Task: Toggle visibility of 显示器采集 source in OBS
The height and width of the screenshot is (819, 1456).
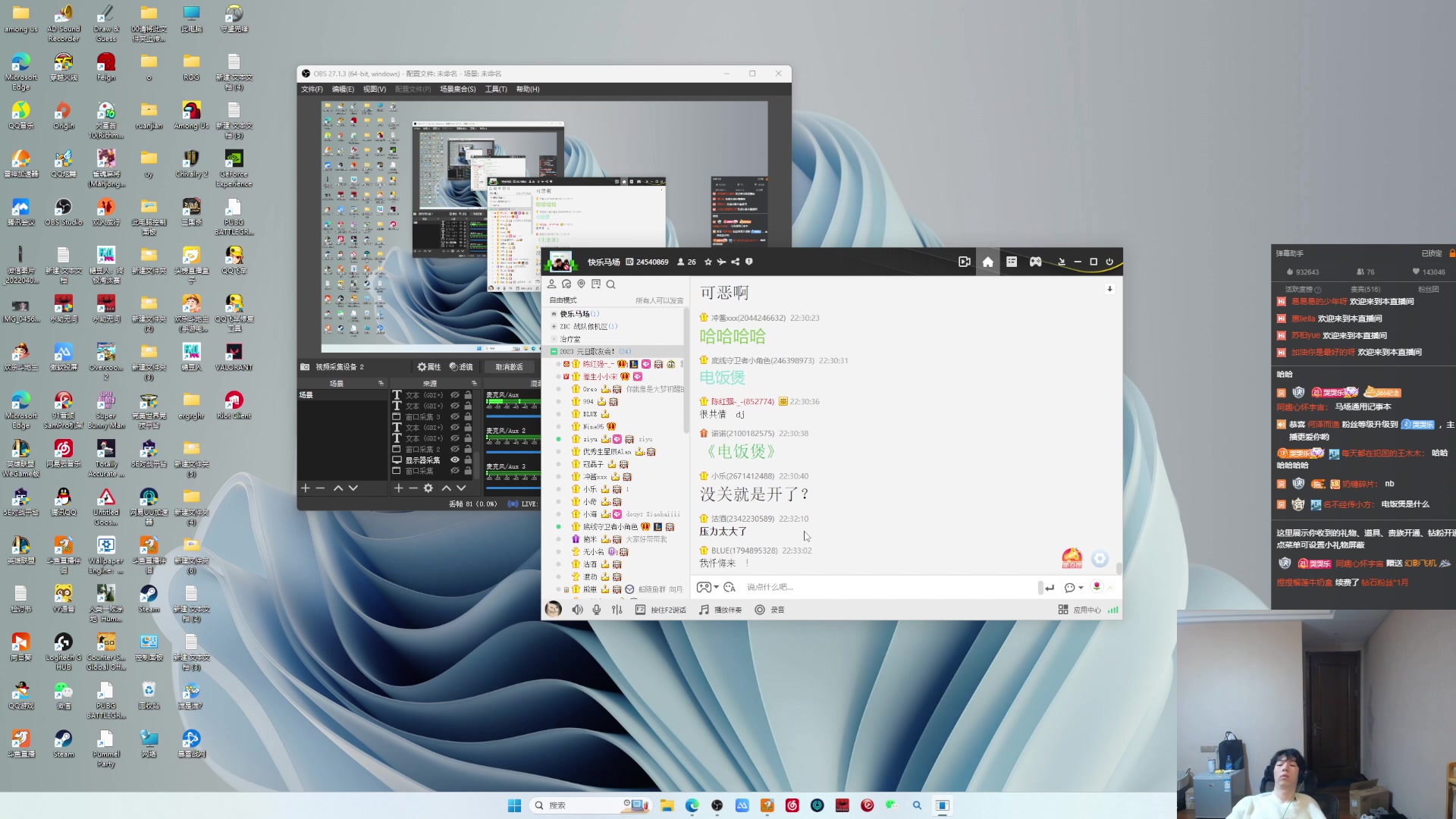Action: click(455, 460)
